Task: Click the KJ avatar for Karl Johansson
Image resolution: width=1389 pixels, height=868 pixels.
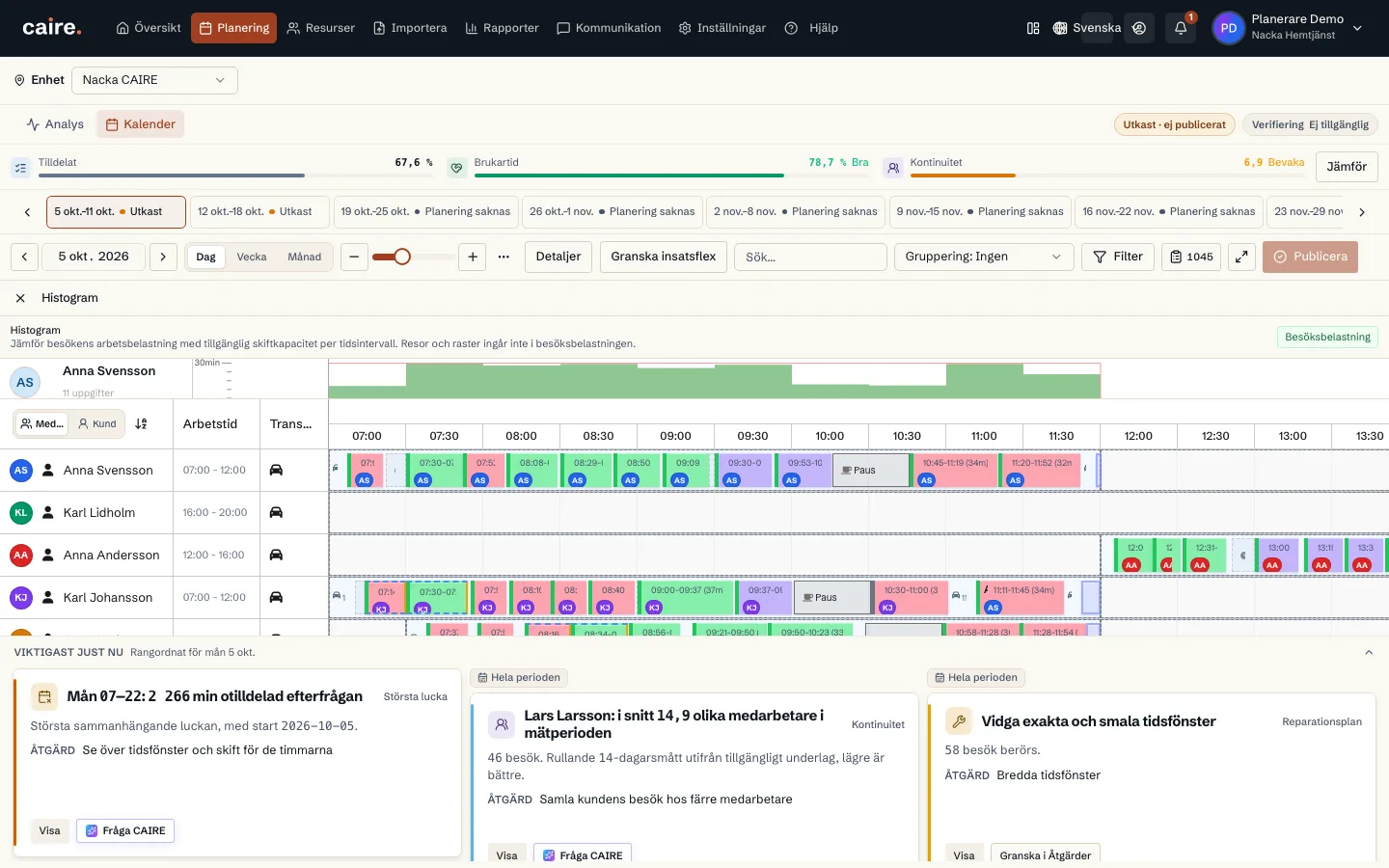Action: (21, 598)
